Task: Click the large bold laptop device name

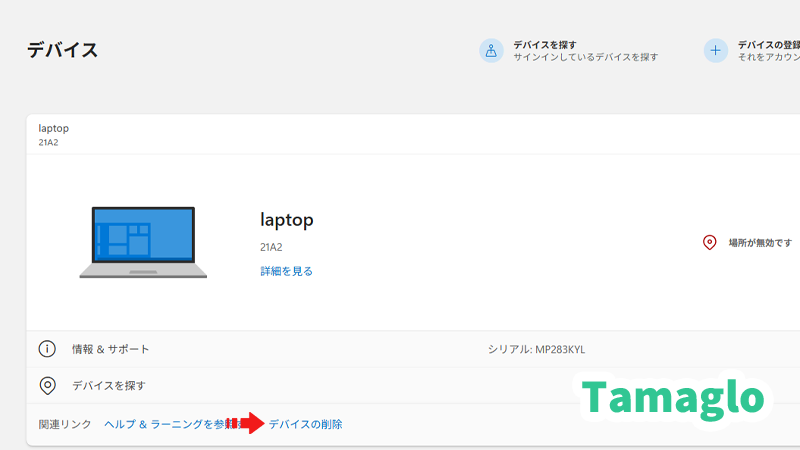Action: (288, 219)
